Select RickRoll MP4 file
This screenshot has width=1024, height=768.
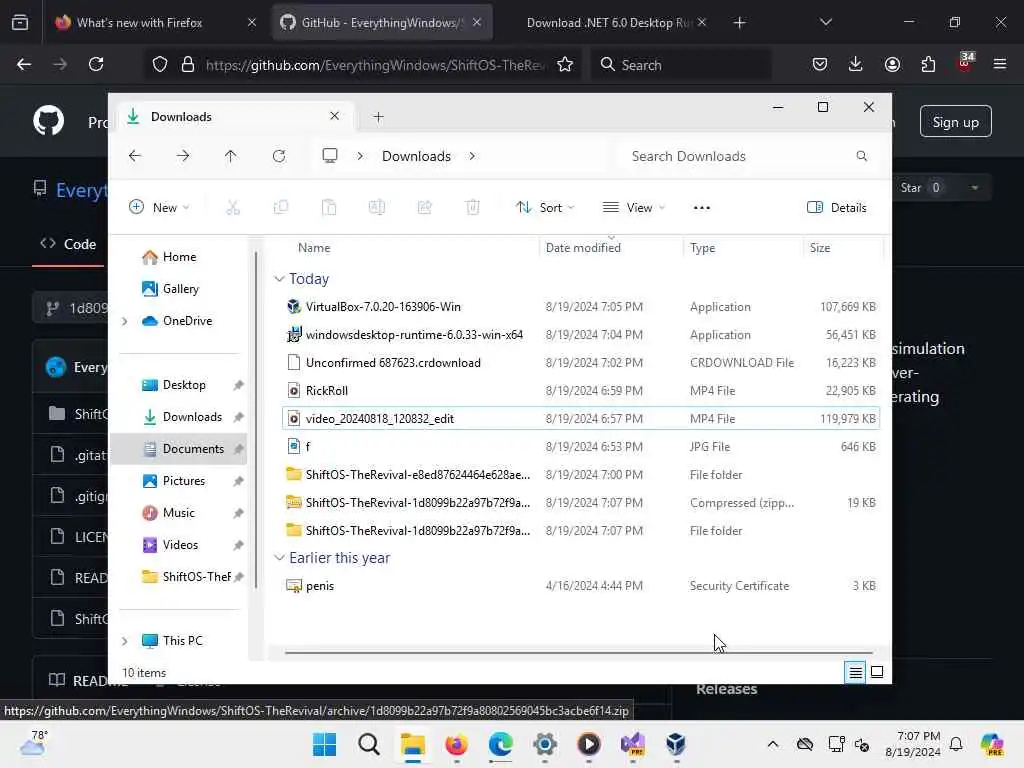[x=581, y=391]
